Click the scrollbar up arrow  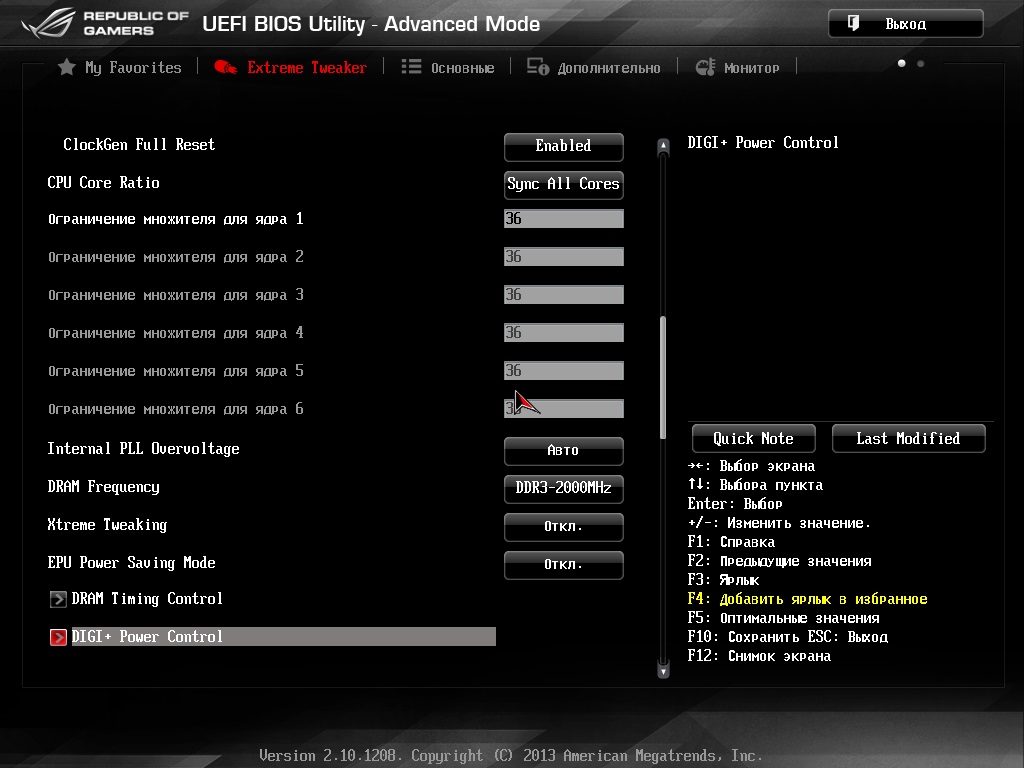click(663, 146)
